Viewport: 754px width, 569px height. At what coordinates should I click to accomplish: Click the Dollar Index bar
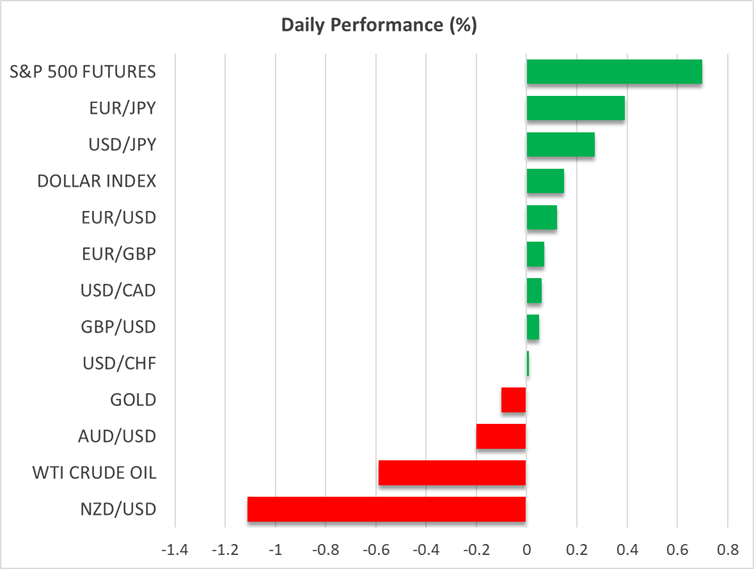545,181
